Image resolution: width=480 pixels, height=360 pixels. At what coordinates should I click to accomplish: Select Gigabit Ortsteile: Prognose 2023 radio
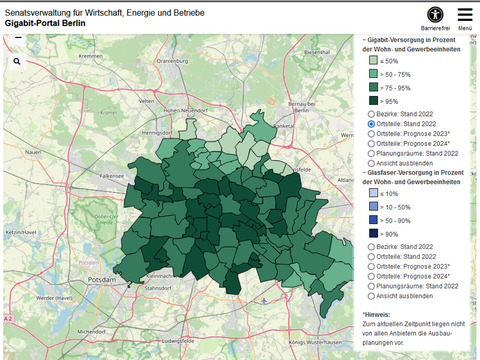tap(371, 134)
